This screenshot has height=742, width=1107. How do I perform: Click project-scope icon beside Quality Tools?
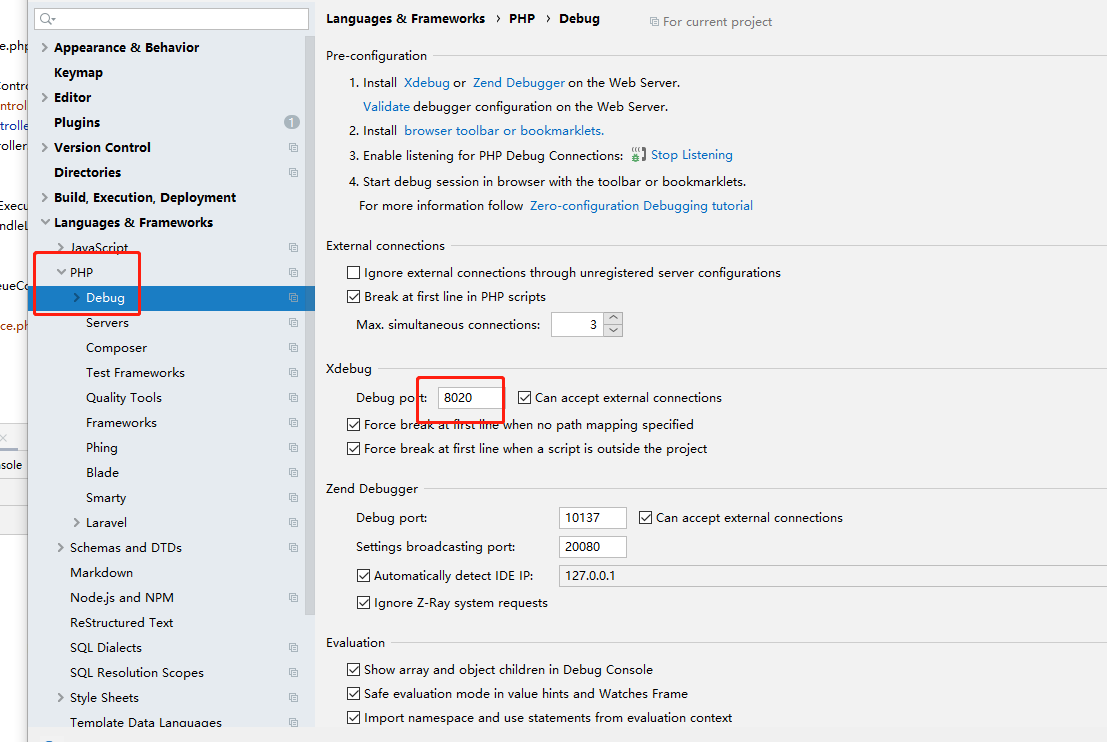point(293,398)
